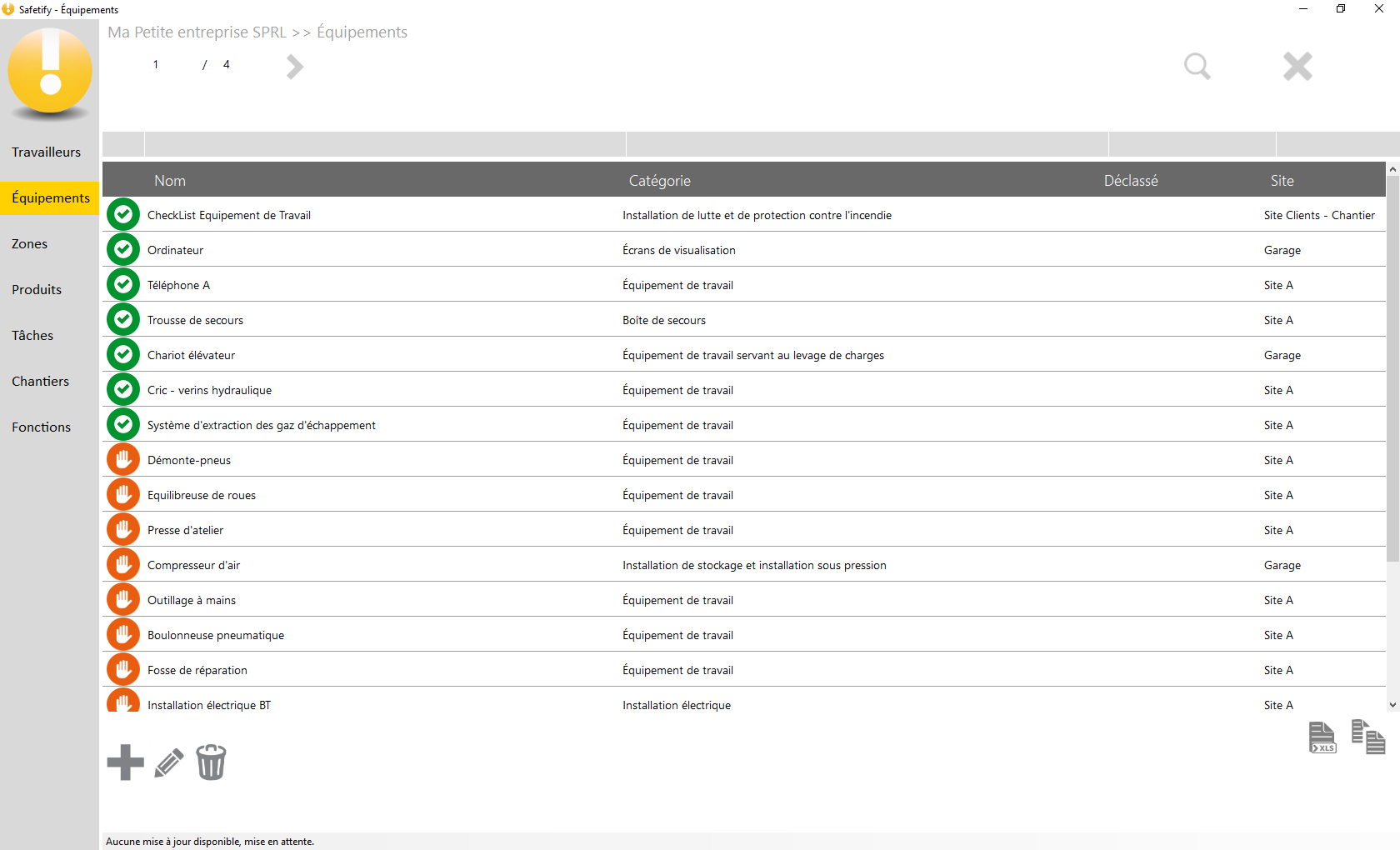1400x850 pixels.
Task: Add a new equipment with plus icon
Action: 126,762
